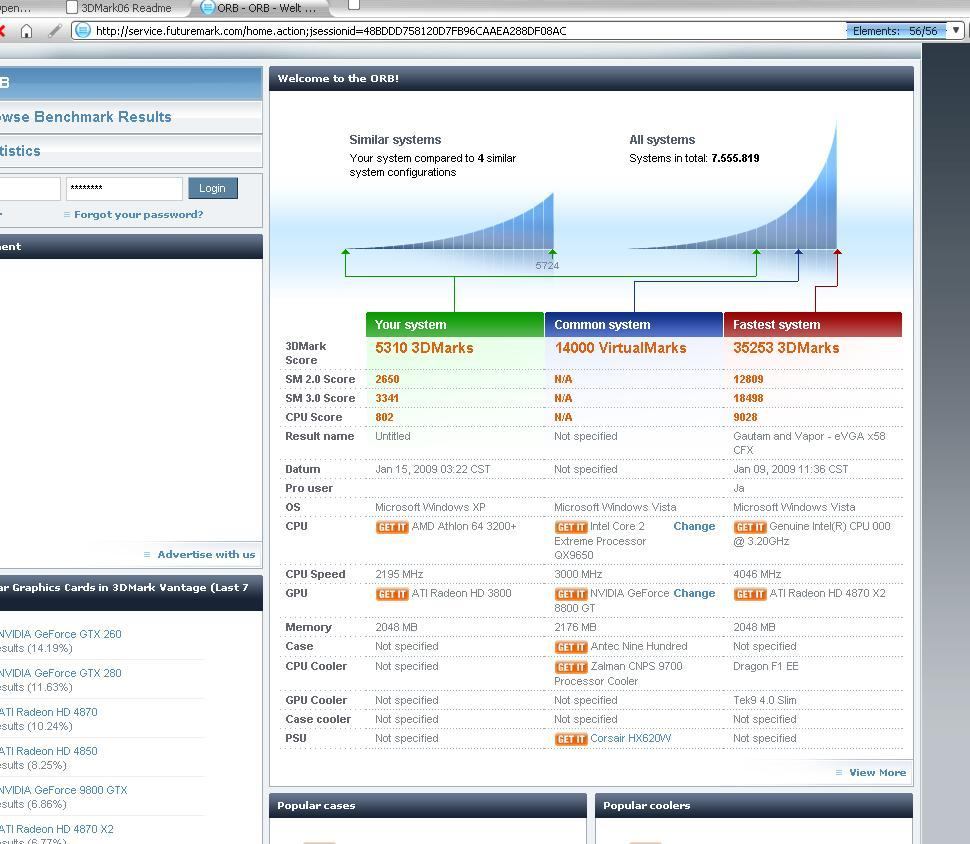Click GET IT badge for Intel Core 2 Extreme
The height and width of the screenshot is (844, 970).
(571, 527)
